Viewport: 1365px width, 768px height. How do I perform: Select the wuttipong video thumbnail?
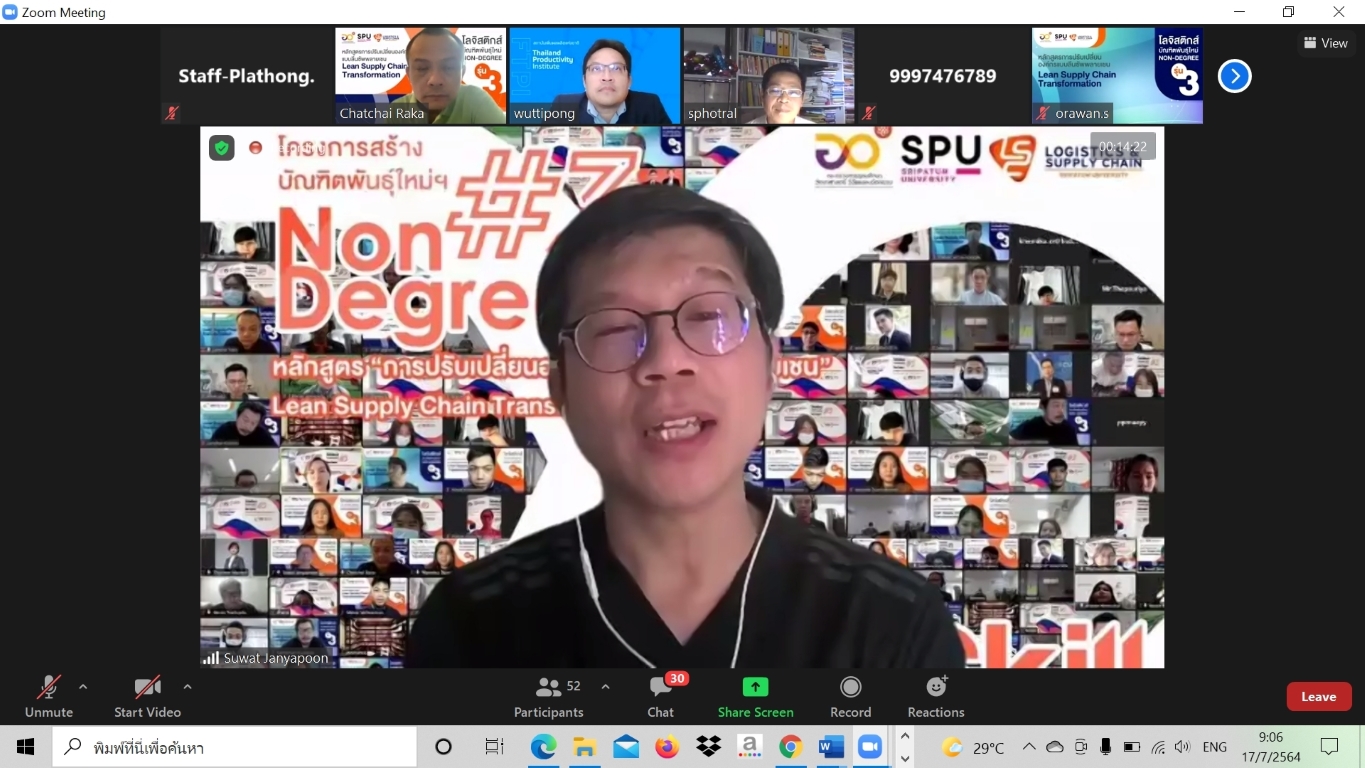pyautogui.click(x=594, y=76)
